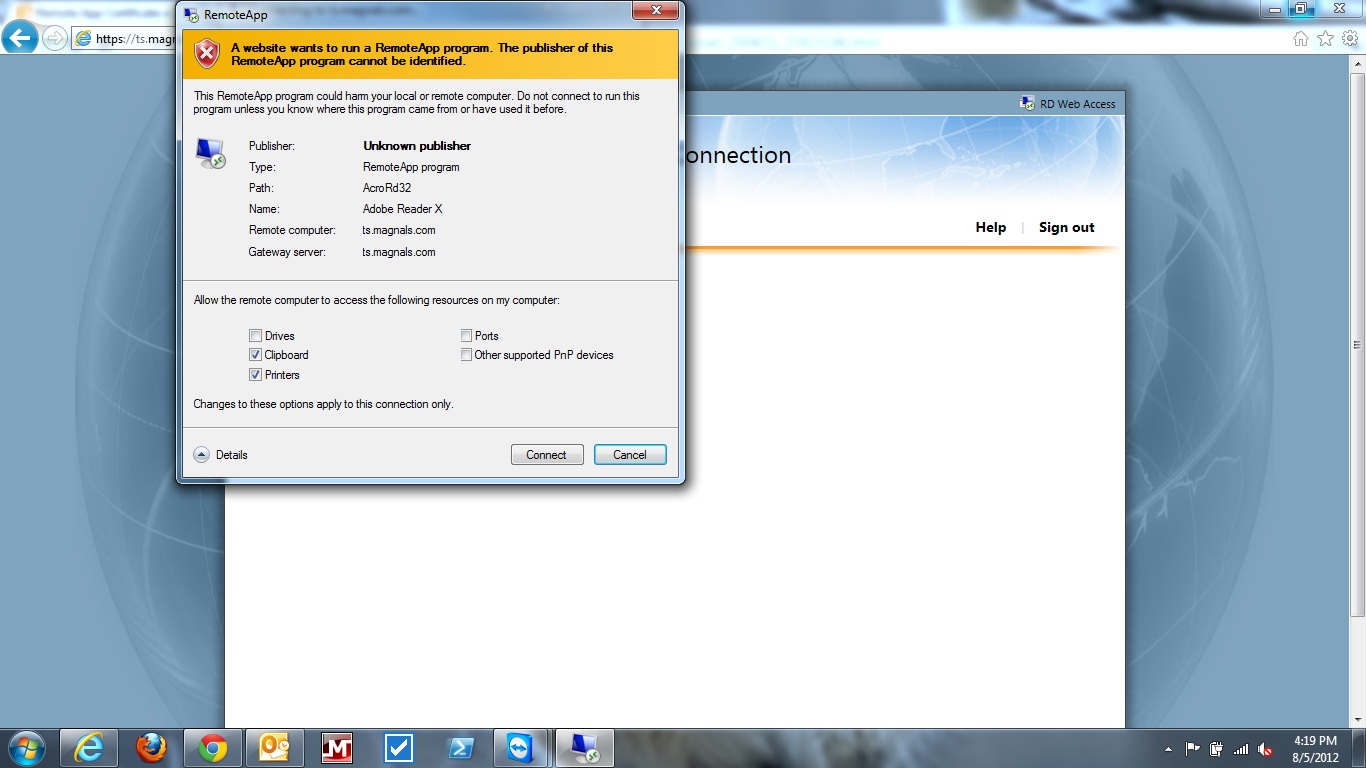Image resolution: width=1366 pixels, height=768 pixels.
Task: Click the Connect button
Action: [546, 455]
